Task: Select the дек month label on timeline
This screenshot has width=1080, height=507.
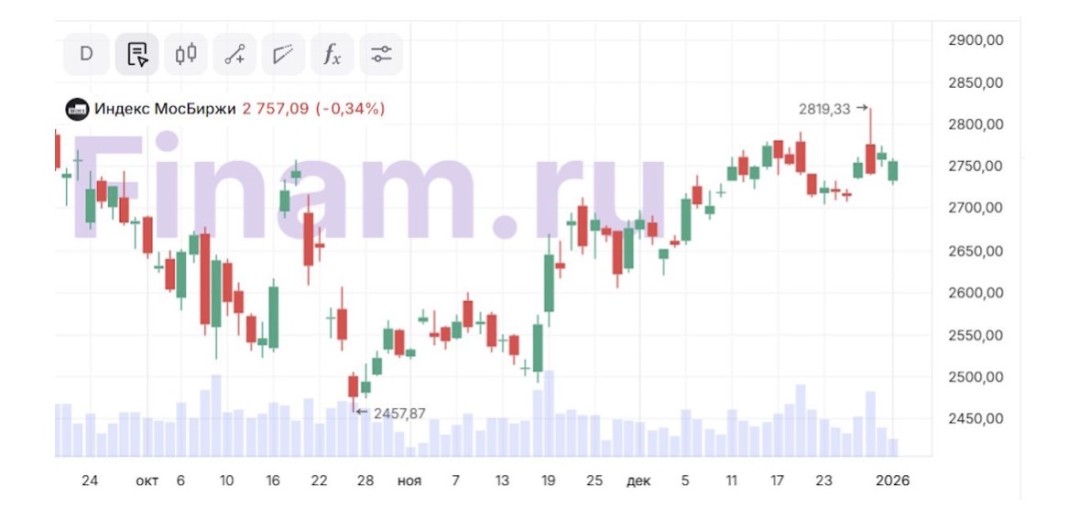Action: click(638, 481)
